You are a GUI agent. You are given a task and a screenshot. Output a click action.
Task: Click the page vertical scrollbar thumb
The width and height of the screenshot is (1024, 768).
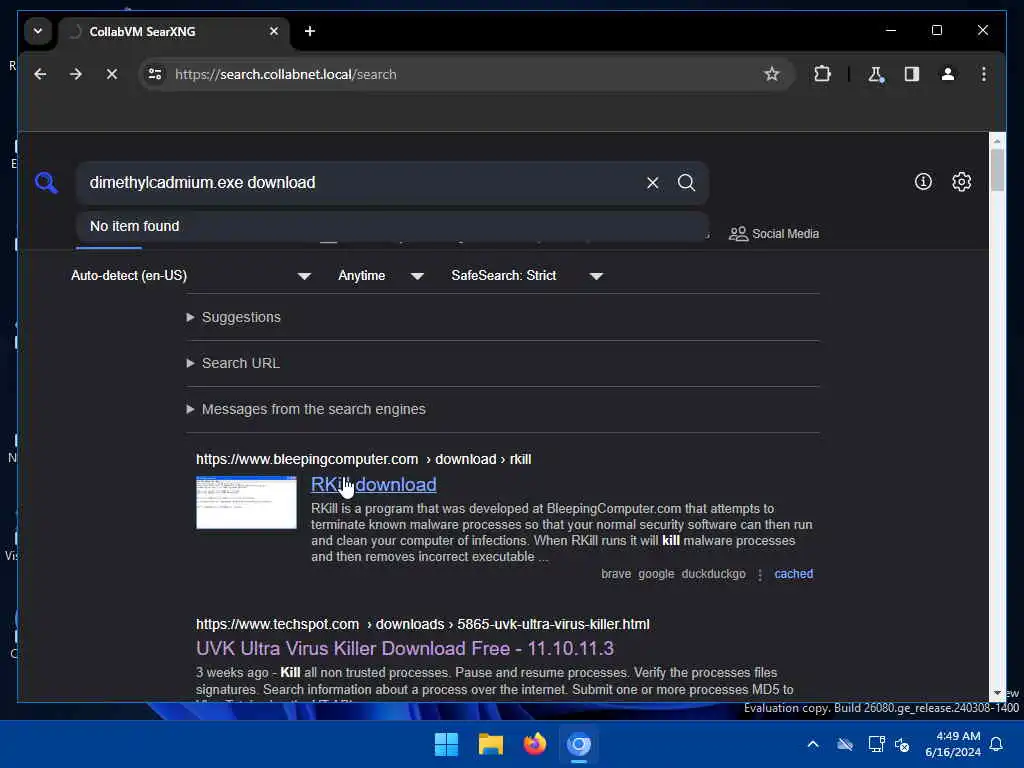(x=997, y=170)
